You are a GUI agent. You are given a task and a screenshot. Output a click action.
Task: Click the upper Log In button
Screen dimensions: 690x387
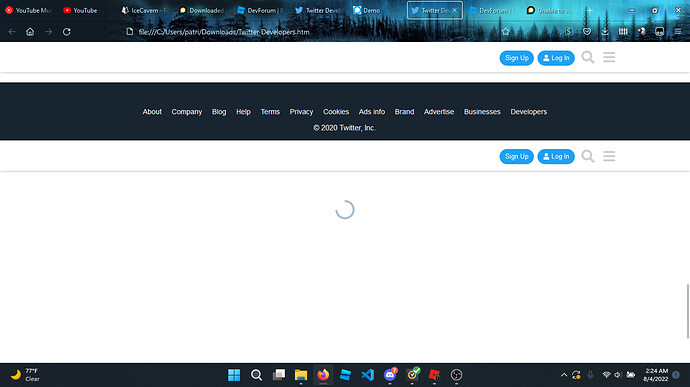[x=556, y=58]
